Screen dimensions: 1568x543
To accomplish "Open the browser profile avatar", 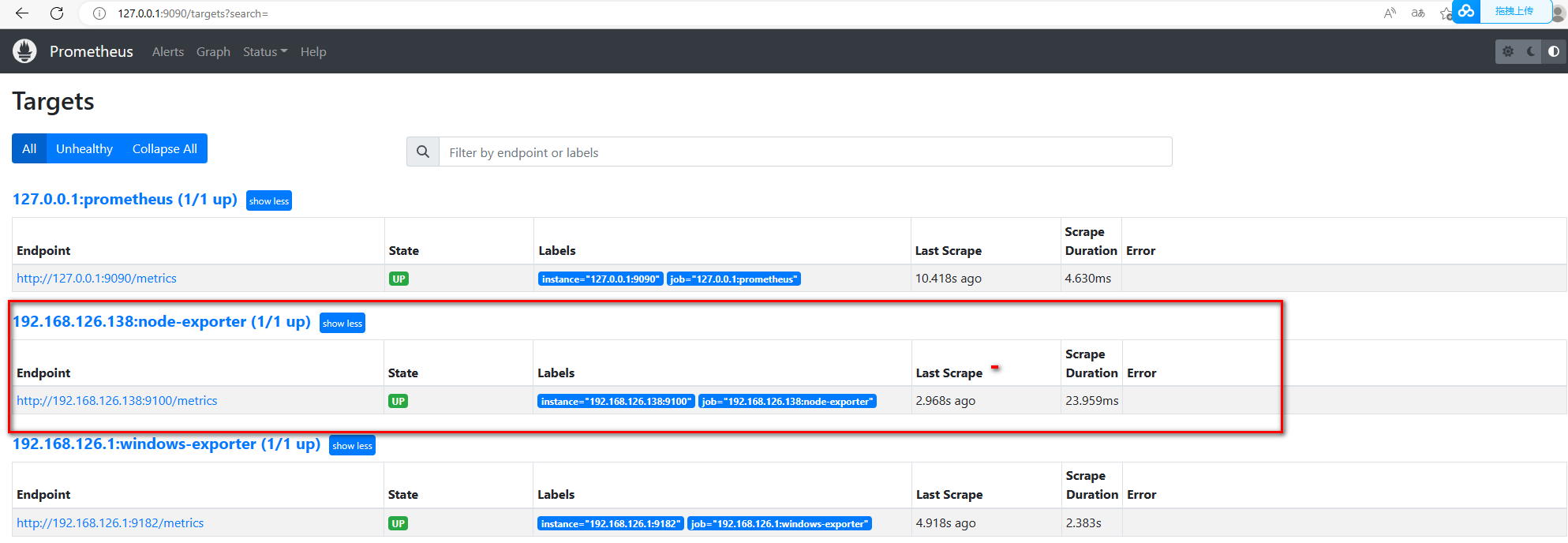I will click(1558, 13).
